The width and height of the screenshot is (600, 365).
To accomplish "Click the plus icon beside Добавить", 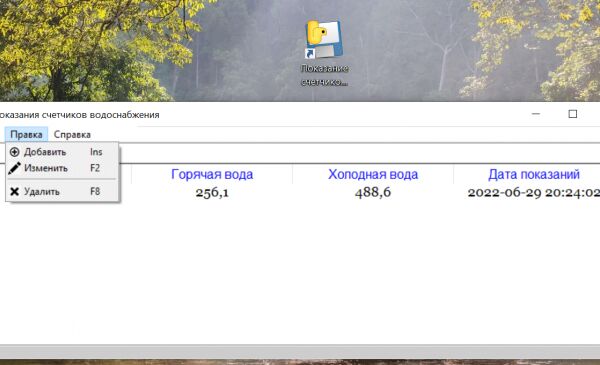I will (x=15, y=152).
